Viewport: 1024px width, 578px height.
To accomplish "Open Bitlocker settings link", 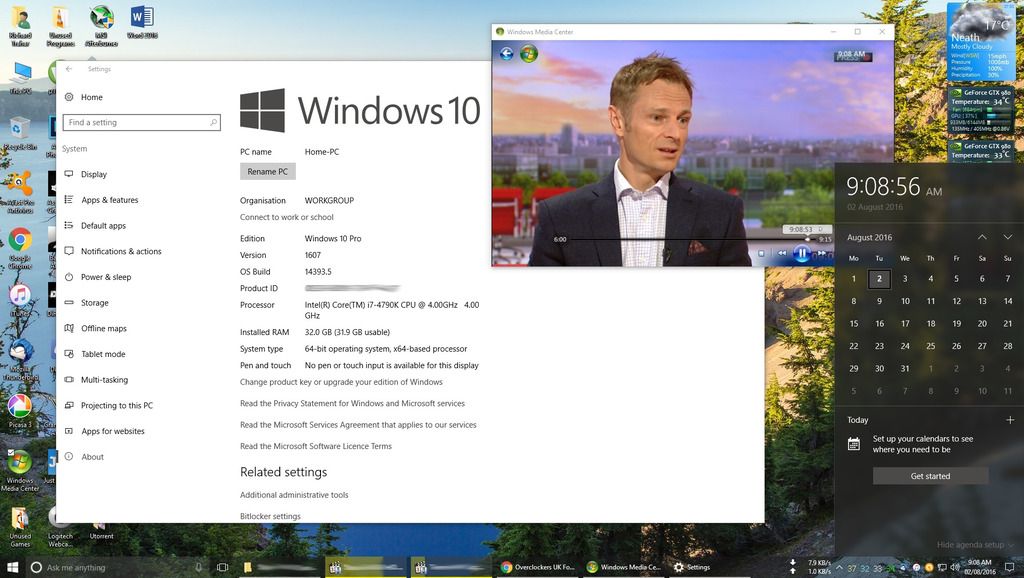I will [270, 517].
